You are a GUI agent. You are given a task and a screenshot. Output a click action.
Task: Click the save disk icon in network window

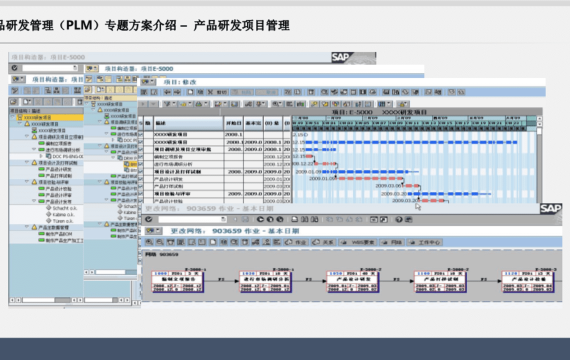point(245,219)
